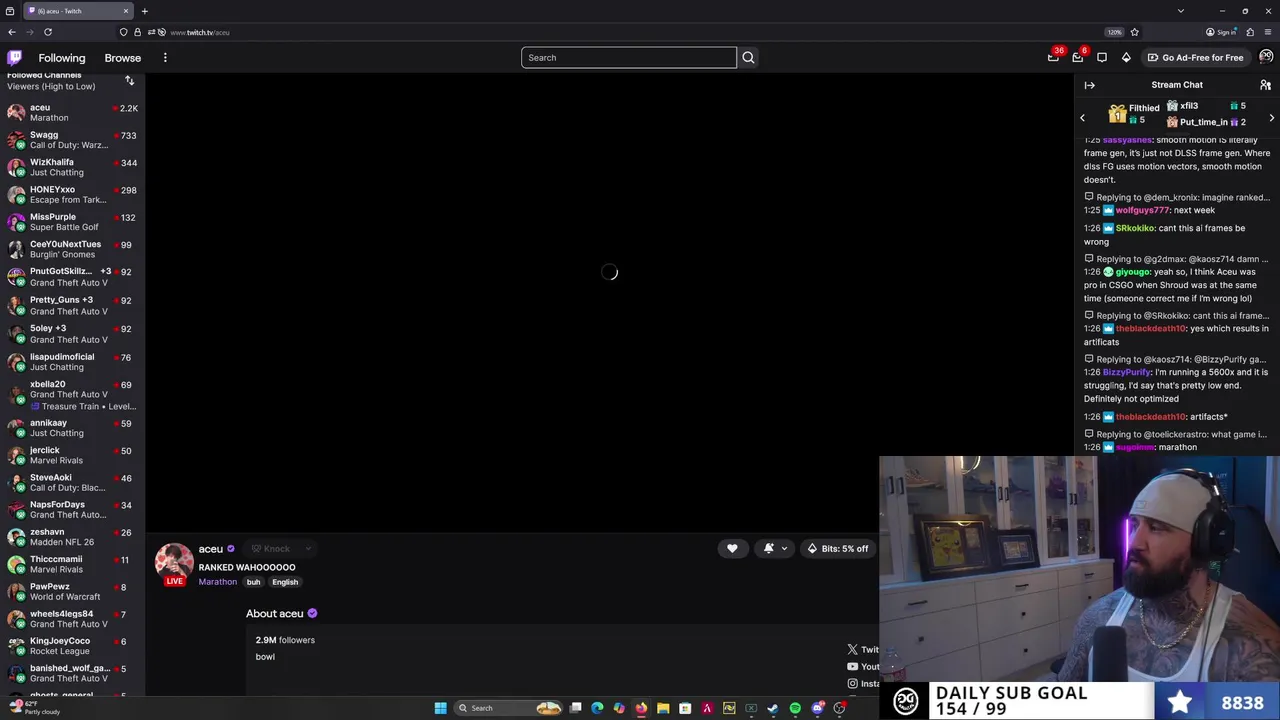The image size is (1280, 720).
Task: Open SteveAoki channel in sidebar
Action: click(72, 482)
